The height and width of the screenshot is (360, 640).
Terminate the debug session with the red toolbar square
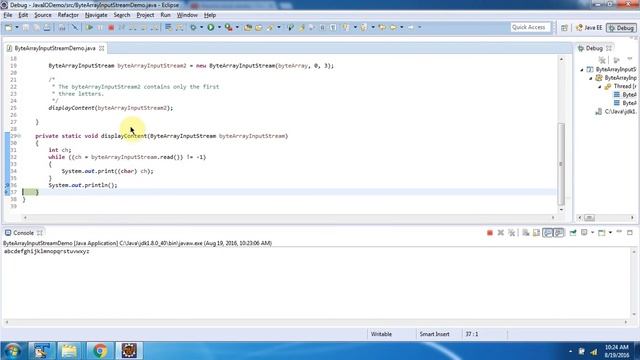pyautogui.click(x=111, y=27)
